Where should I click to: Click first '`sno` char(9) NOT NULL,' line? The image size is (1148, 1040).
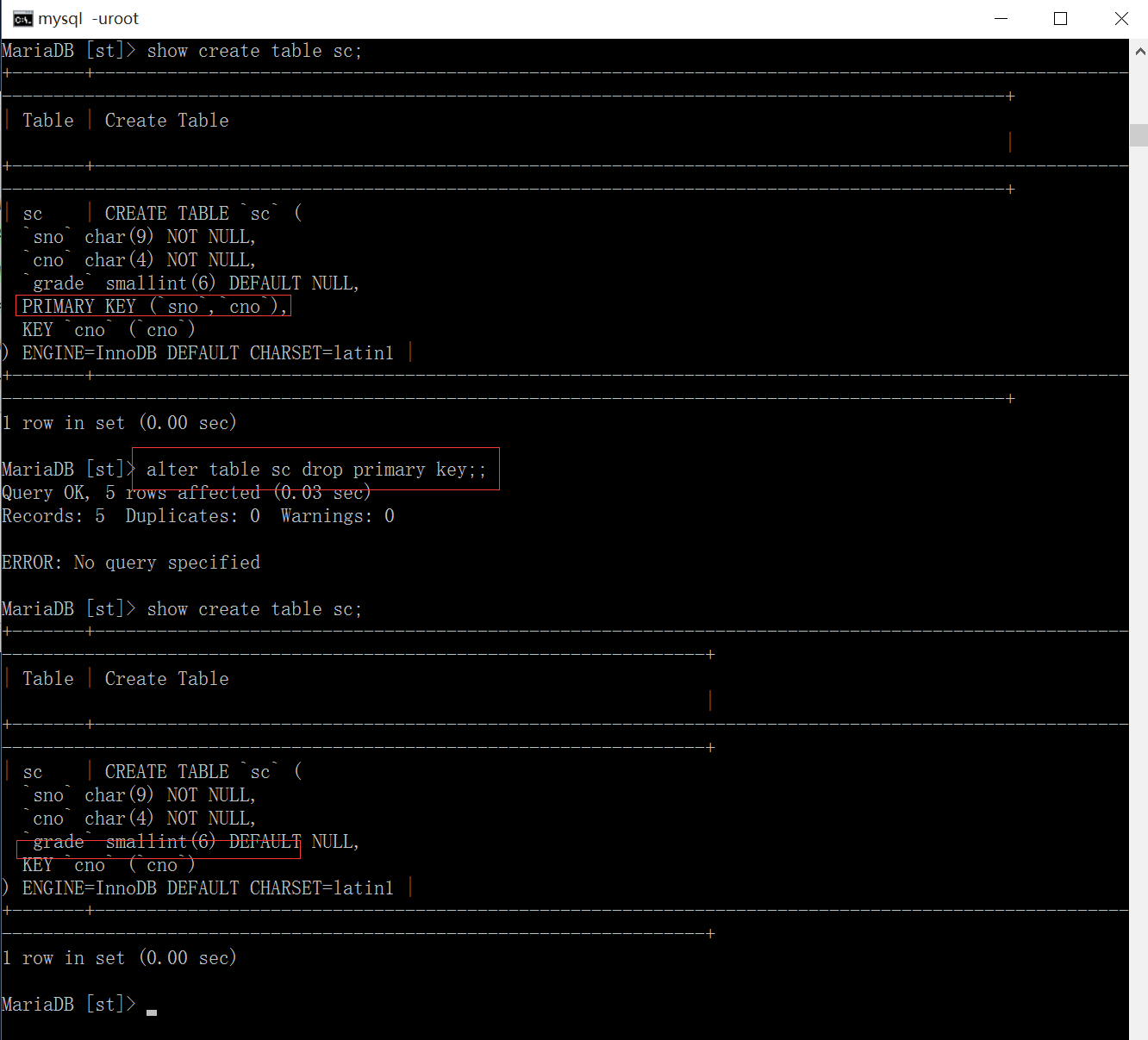click(x=139, y=237)
